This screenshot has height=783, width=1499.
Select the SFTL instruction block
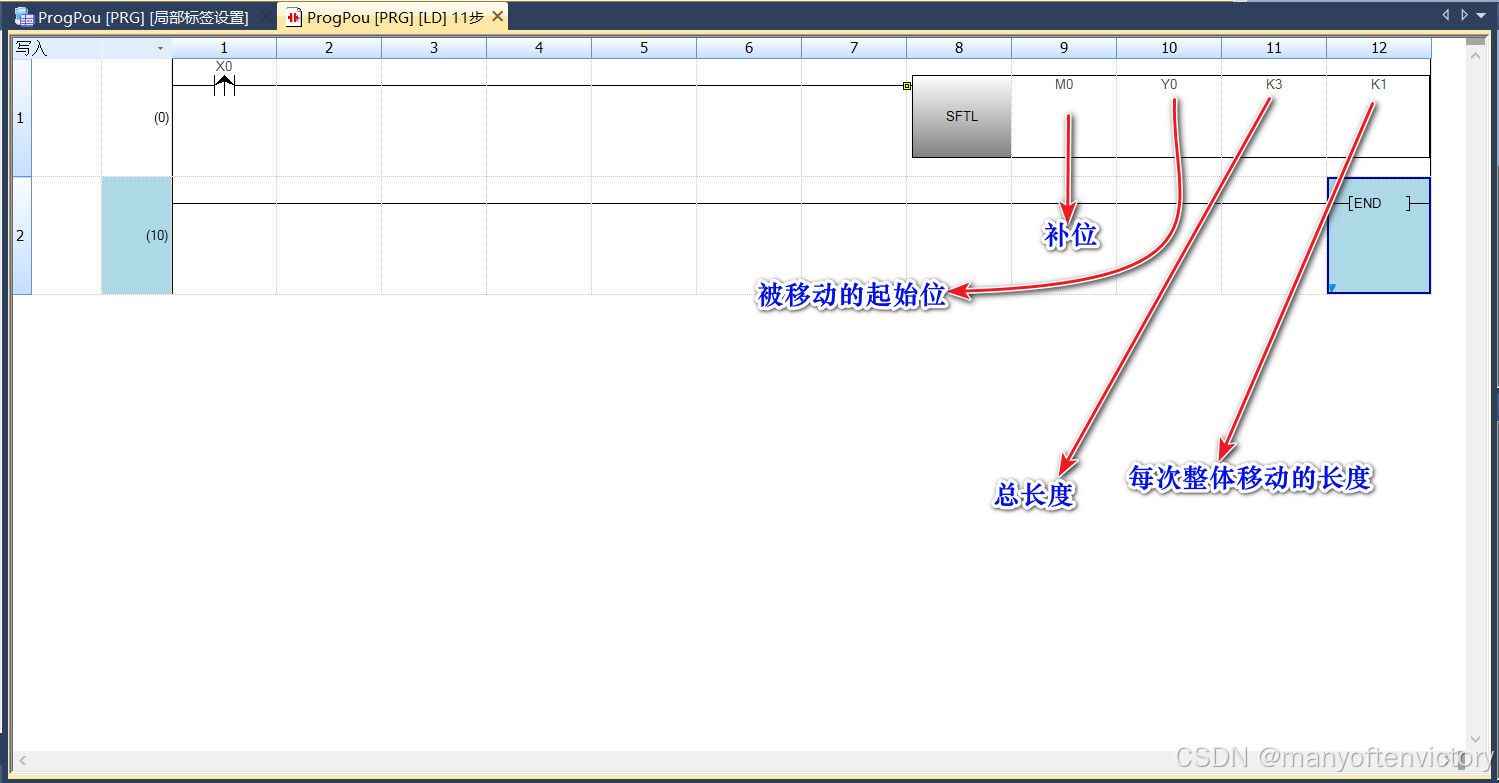point(962,117)
